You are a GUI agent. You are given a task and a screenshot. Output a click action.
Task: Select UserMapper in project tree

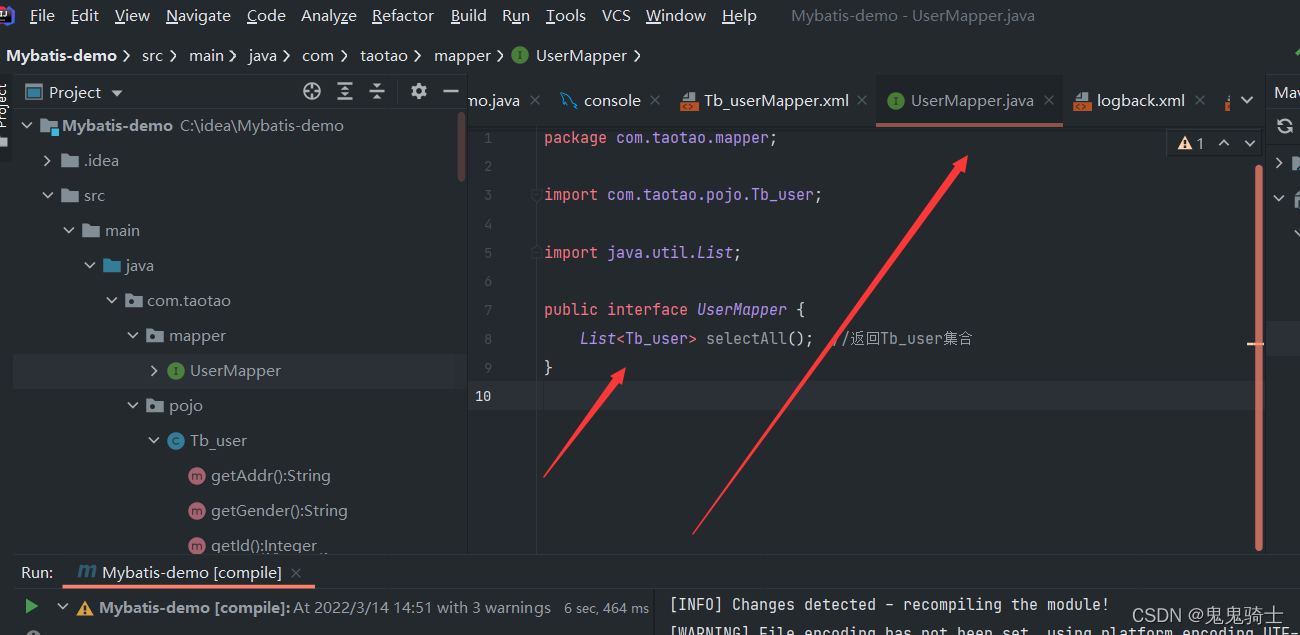coord(235,371)
